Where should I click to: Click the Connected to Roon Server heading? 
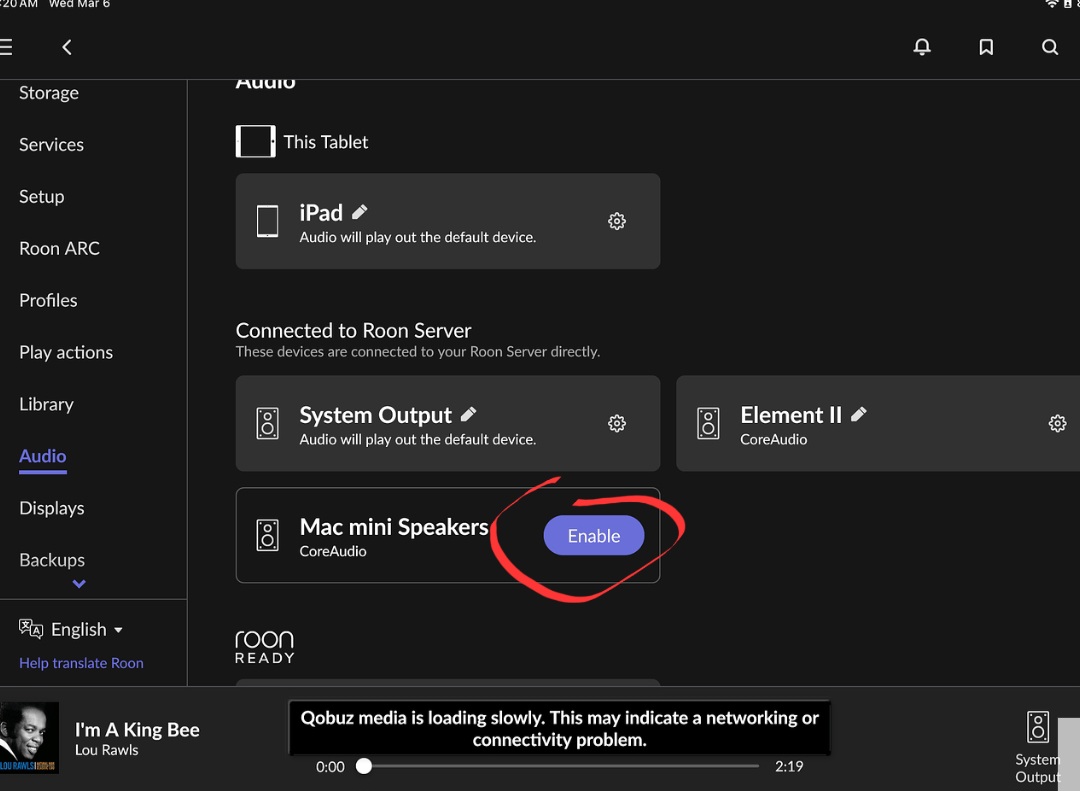click(x=353, y=330)
